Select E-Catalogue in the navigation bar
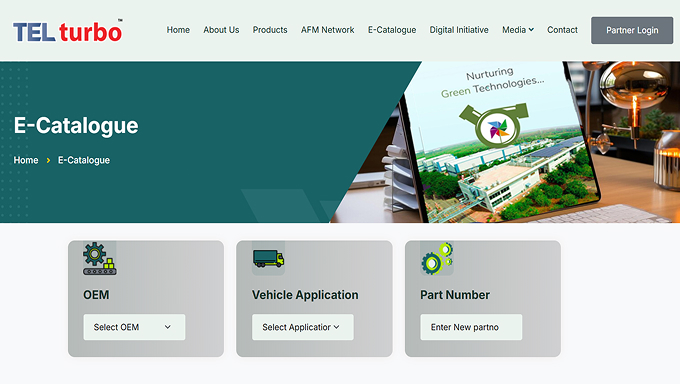Screen dimensions: 680x384 [x=392, y=30]
